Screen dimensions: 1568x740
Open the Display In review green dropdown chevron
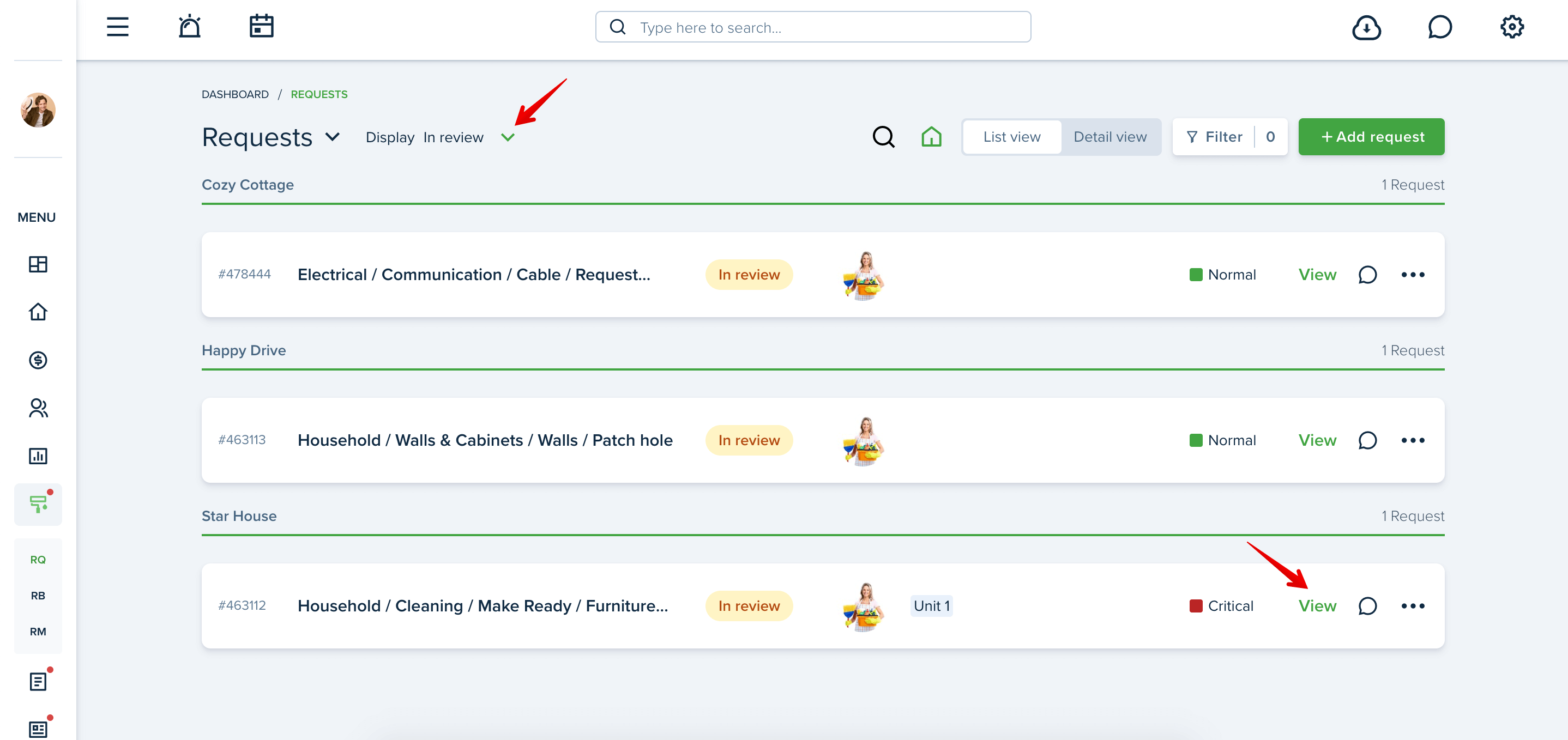508,137
